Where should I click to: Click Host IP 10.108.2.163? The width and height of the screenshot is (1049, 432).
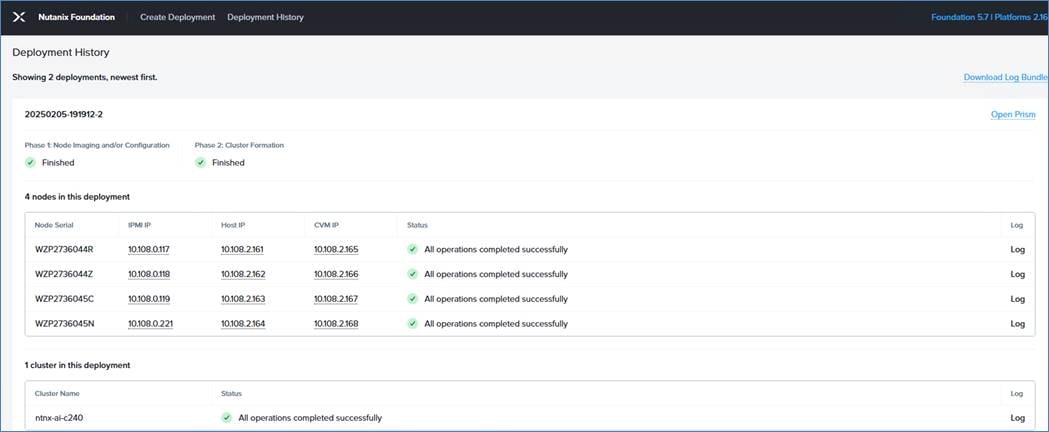coord(243,300)
